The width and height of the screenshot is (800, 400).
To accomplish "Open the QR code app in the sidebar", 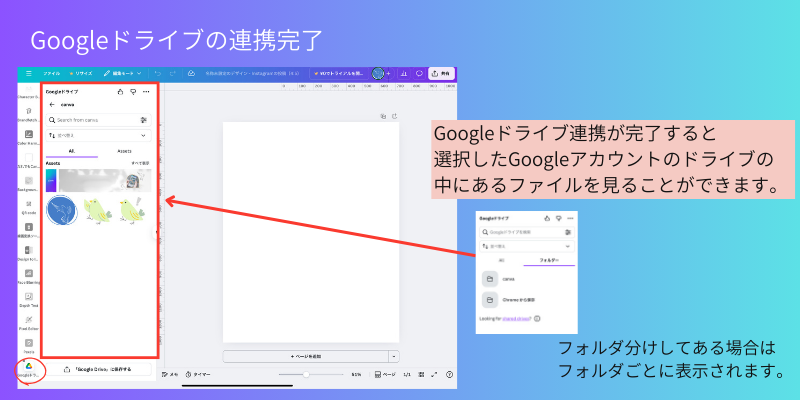I will (29, 206).
